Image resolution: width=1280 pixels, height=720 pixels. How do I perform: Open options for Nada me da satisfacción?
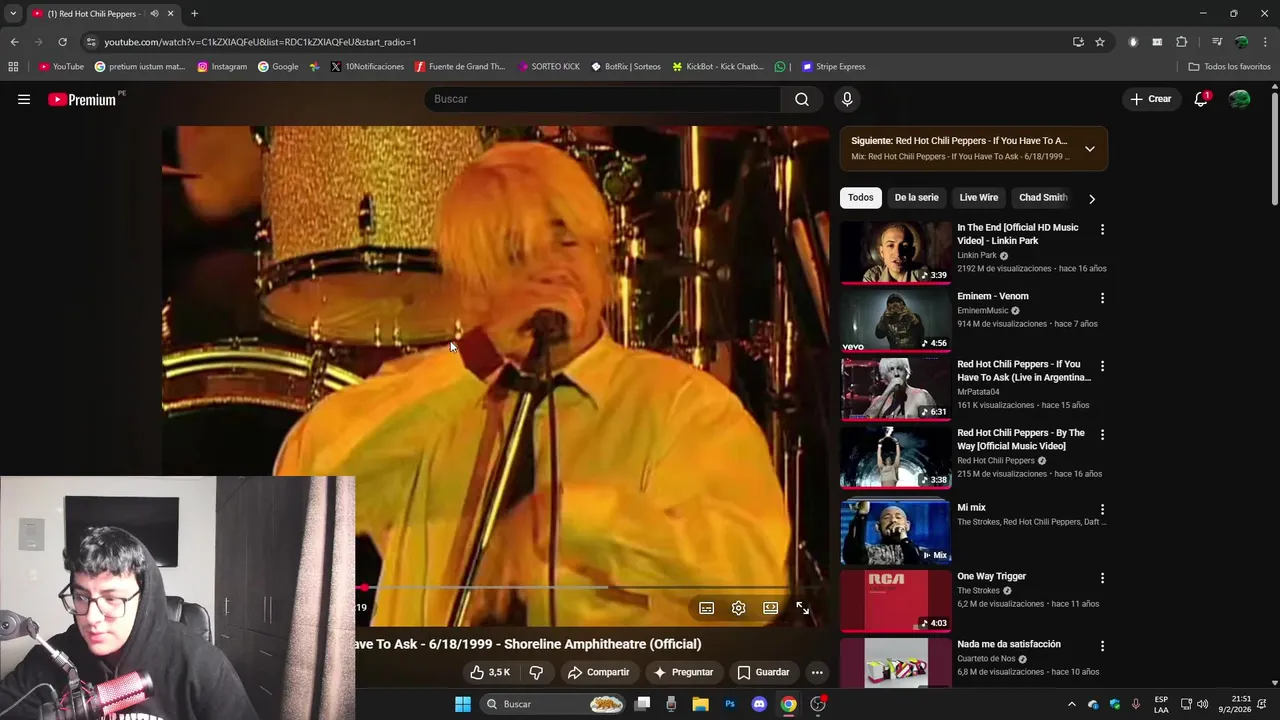point(1102,646)
